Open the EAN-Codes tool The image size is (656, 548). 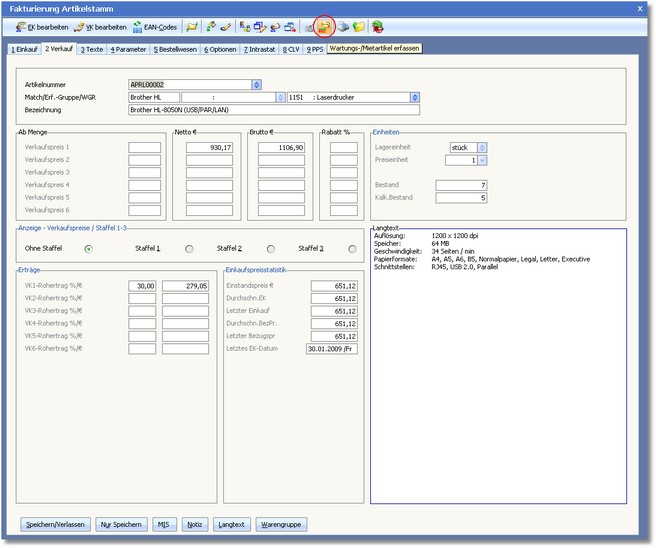click(x=155, y=27)
